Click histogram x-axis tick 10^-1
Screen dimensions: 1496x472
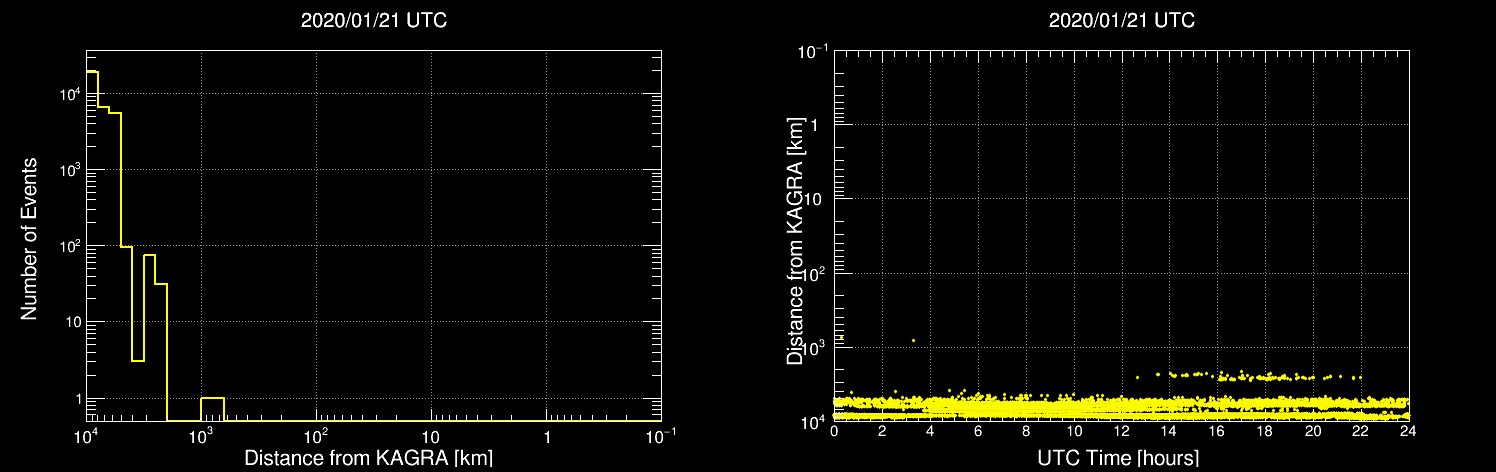[661, 437]
